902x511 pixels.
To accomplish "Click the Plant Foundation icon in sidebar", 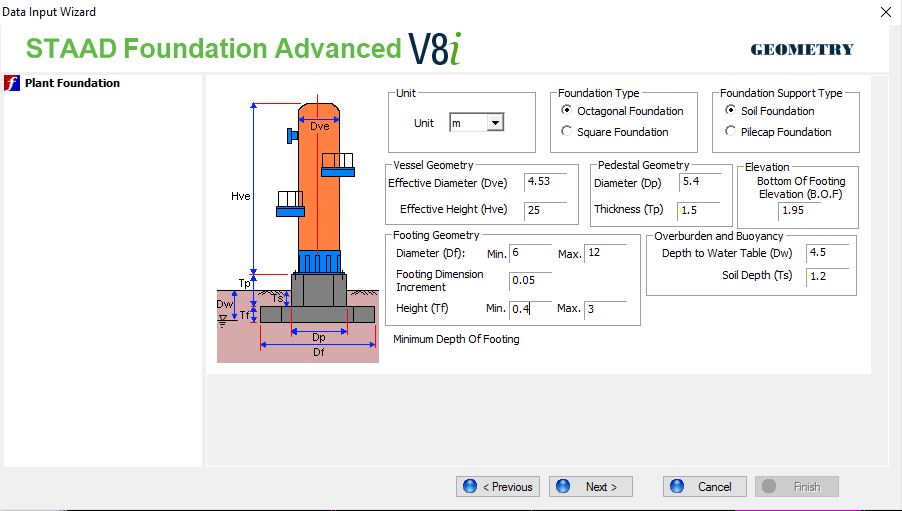I will click(13, 83).
